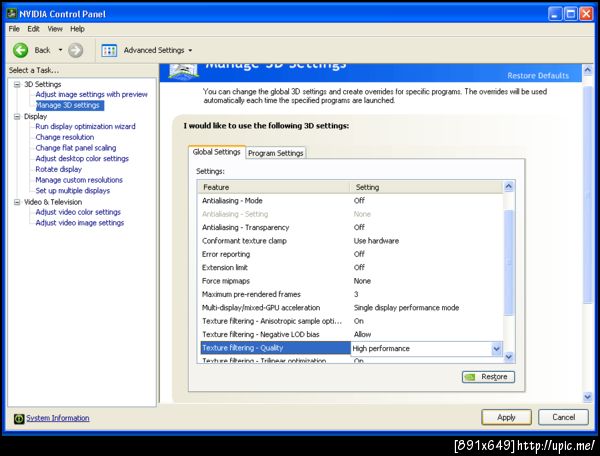Screen dimensions: 600x456
Task: Select Extension limit row
Action: click(x=351, y=267)
